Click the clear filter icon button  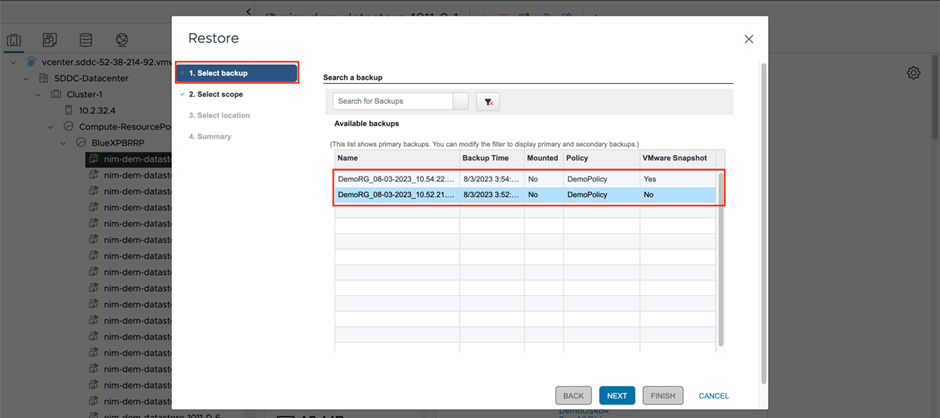(487, 101)
